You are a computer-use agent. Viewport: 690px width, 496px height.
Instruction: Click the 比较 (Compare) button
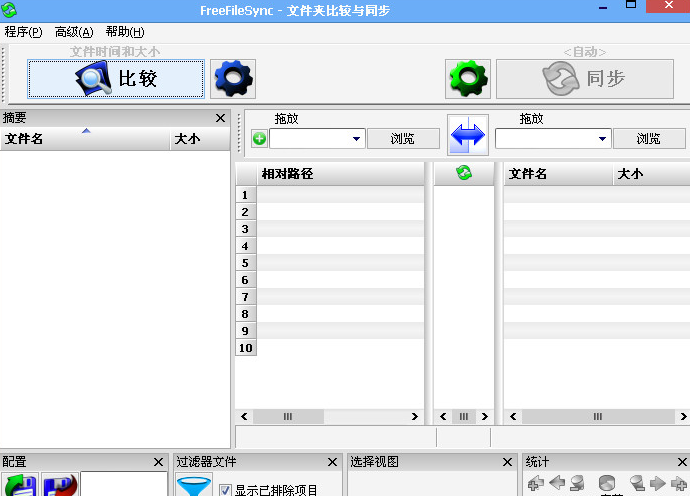[x=116, y=79]
